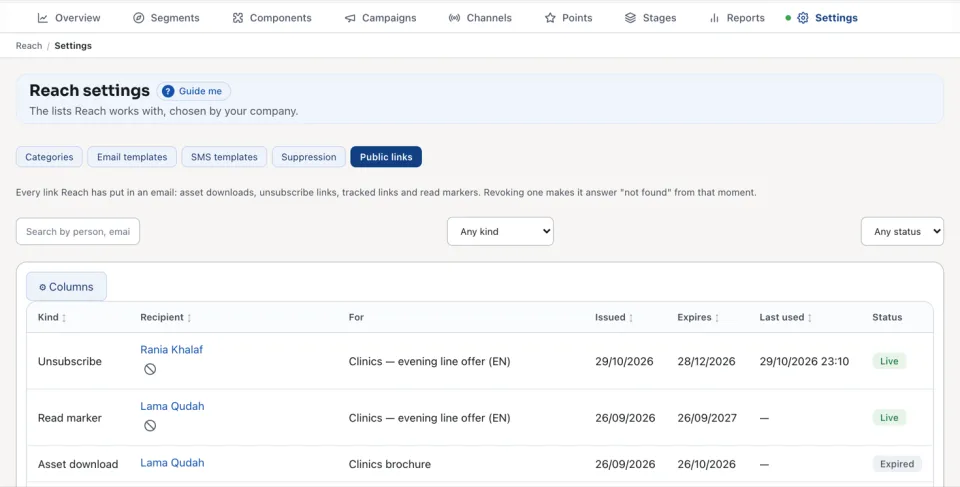Image resolution: width=960 pixels, height=487 pixels.
Task: Switch to the SMS templates tab
Action: pyautogui.click(x=224, y=157)
